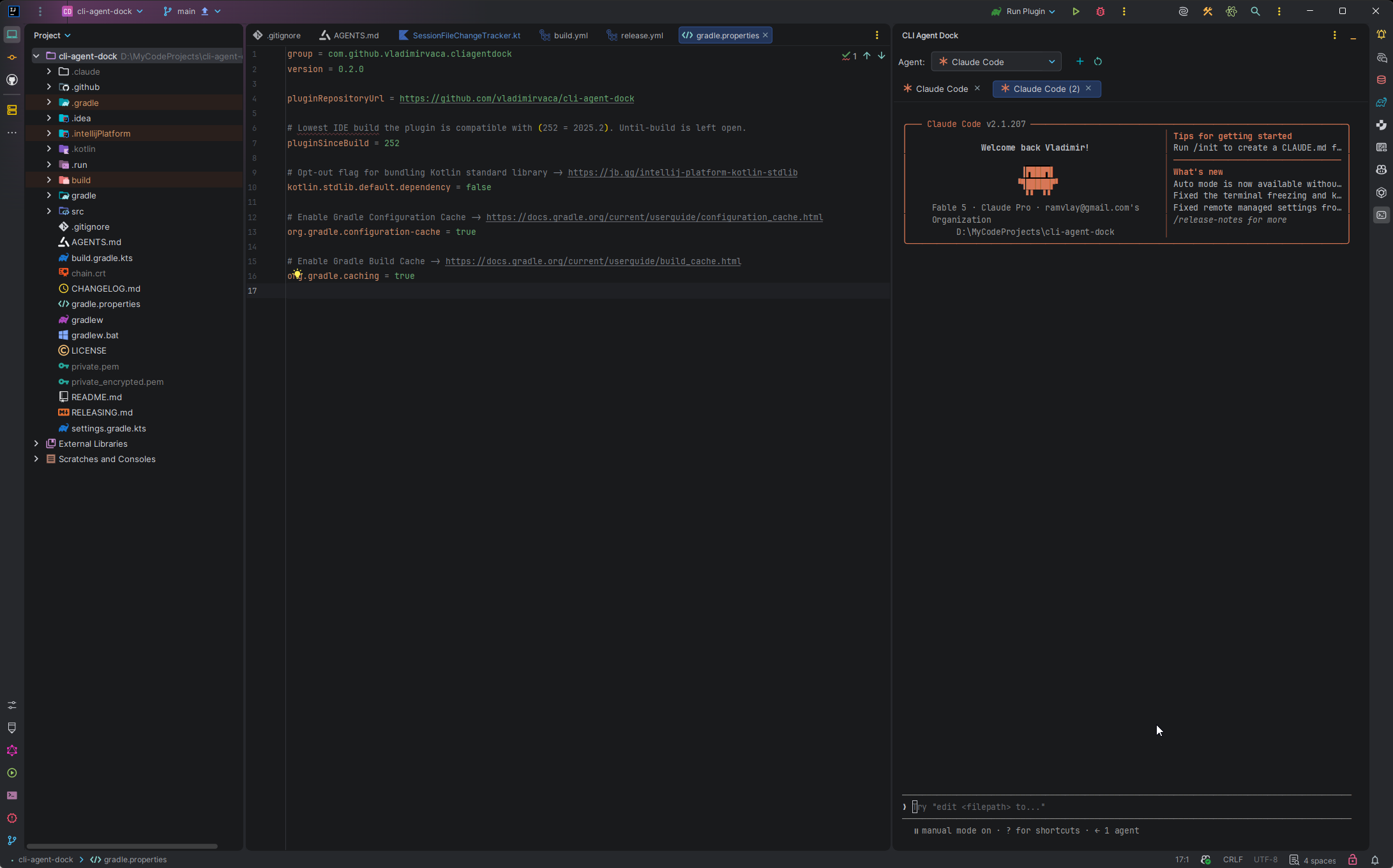Open the Git tool window icon
Viewport: 1393px width, 868px height.
click(x=12, y=841)
